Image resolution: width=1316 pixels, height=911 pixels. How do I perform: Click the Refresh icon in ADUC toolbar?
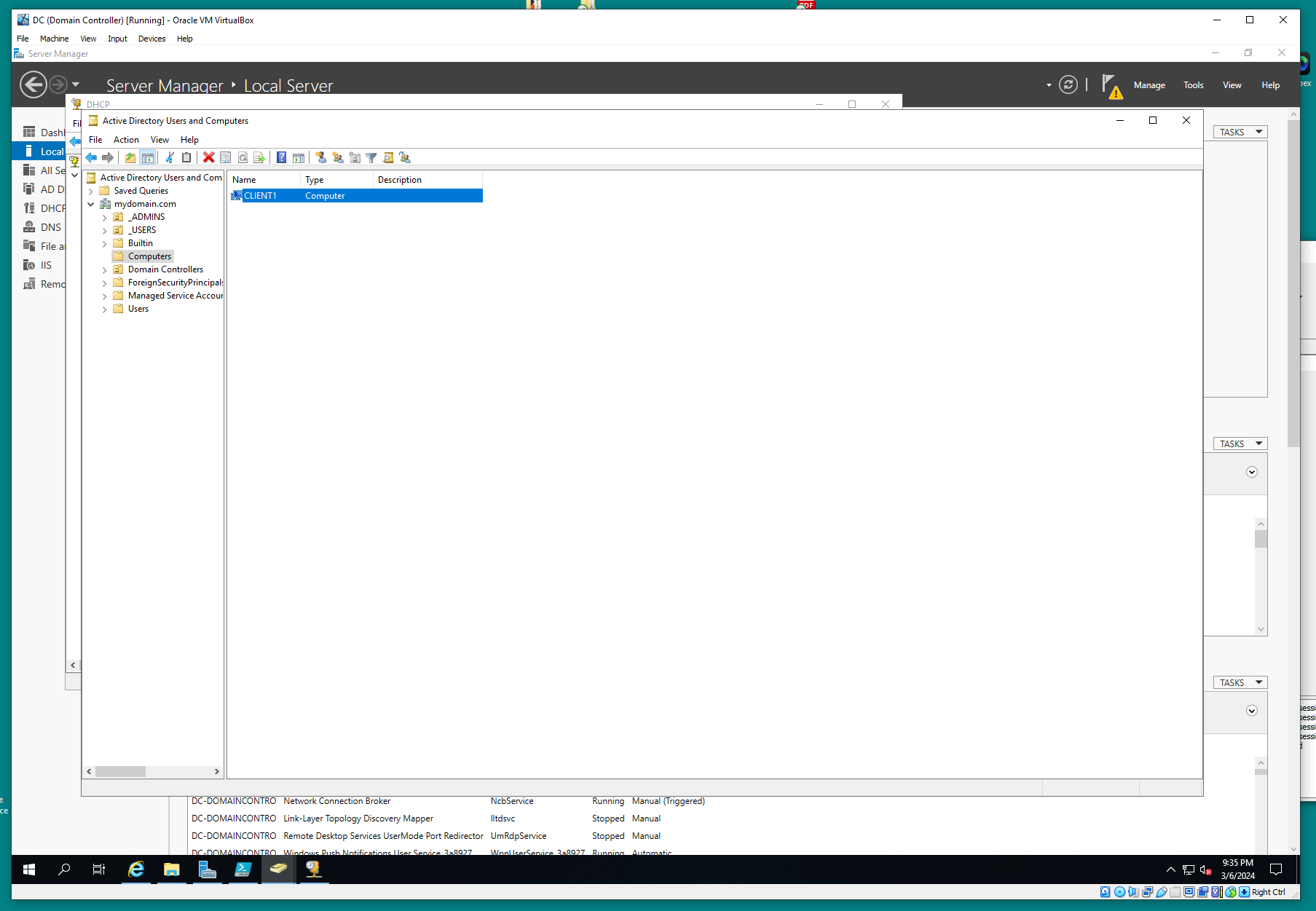pos(243,157)
